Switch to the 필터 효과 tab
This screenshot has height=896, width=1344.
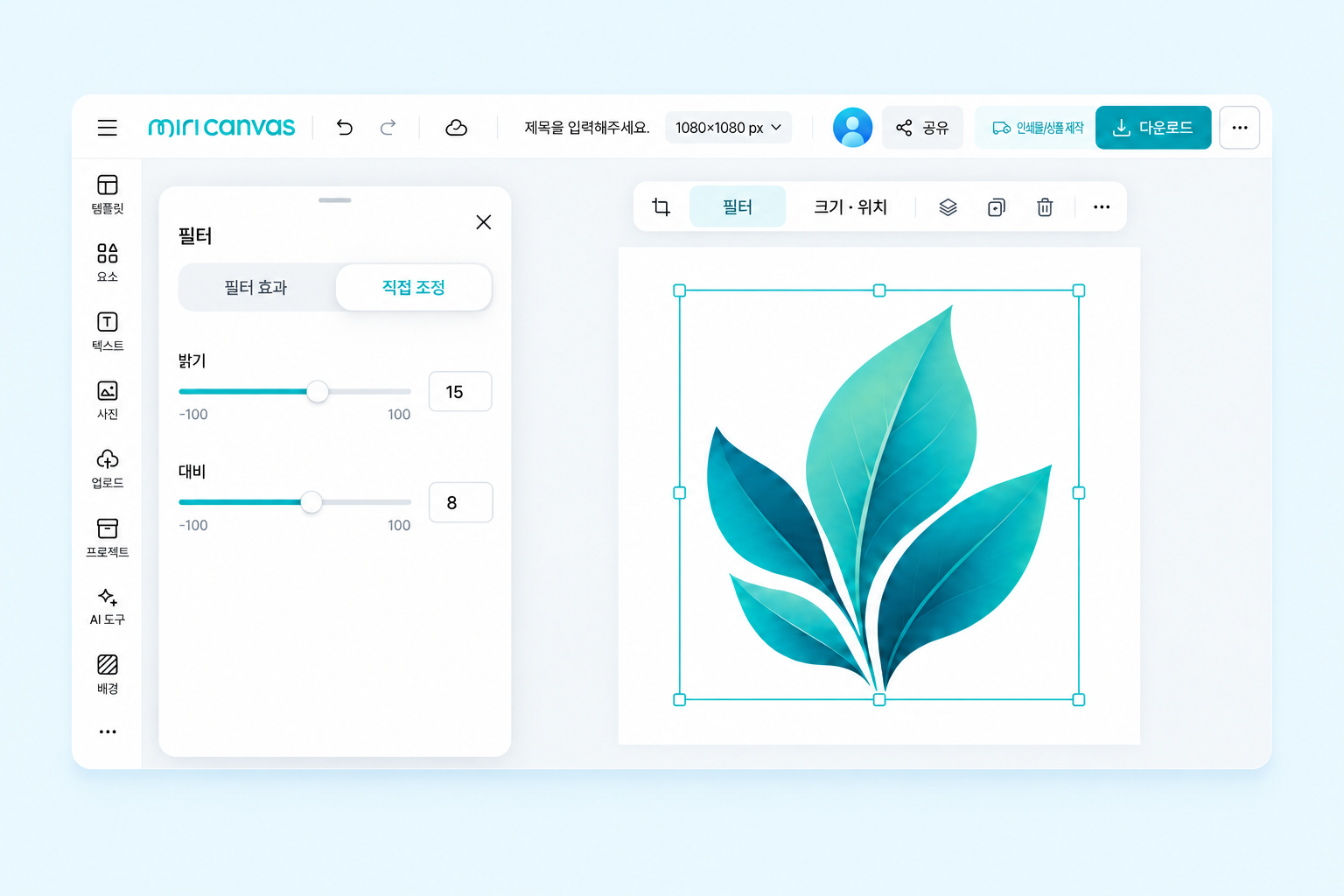coord(255,287)
